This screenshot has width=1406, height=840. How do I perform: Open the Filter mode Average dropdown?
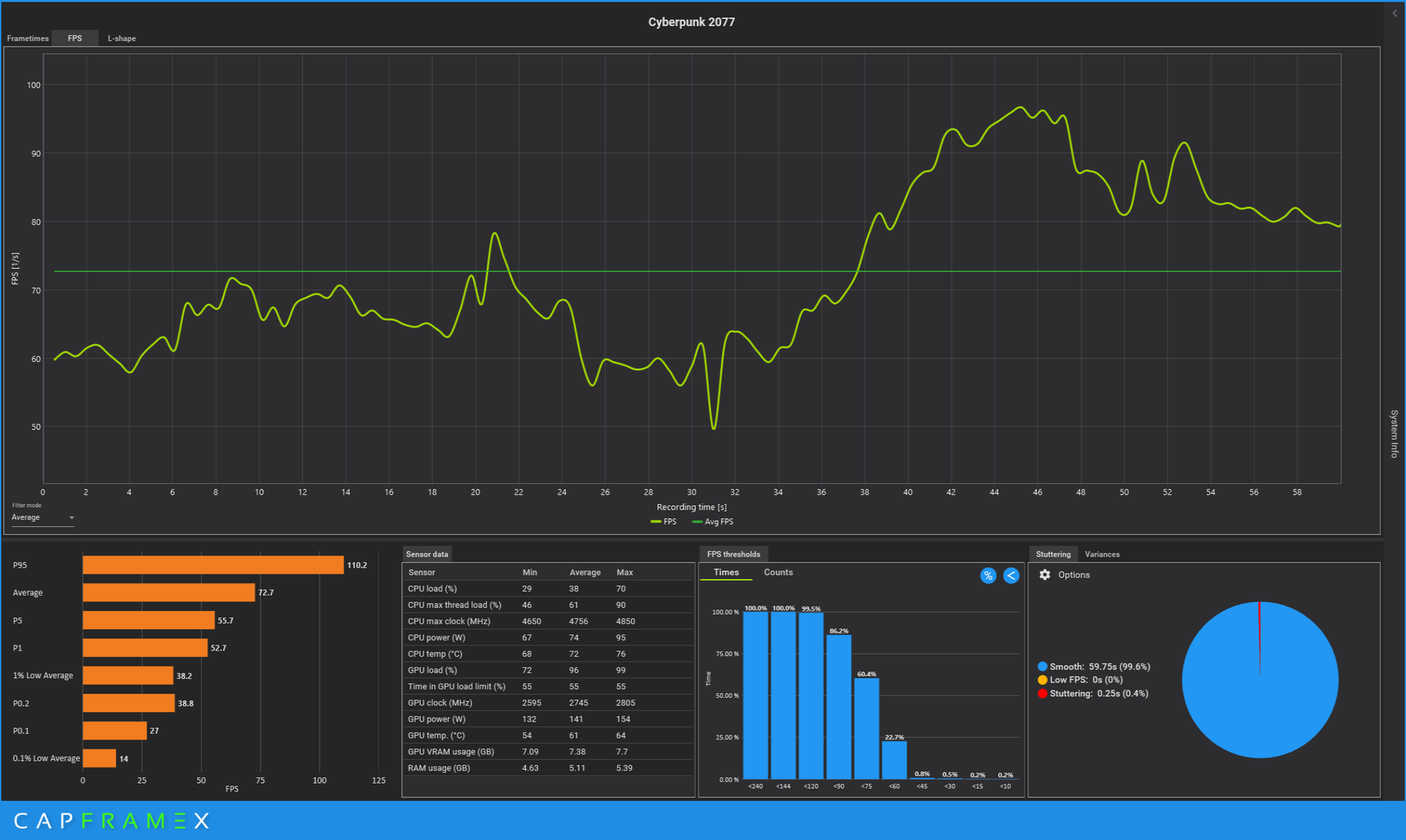43,518
